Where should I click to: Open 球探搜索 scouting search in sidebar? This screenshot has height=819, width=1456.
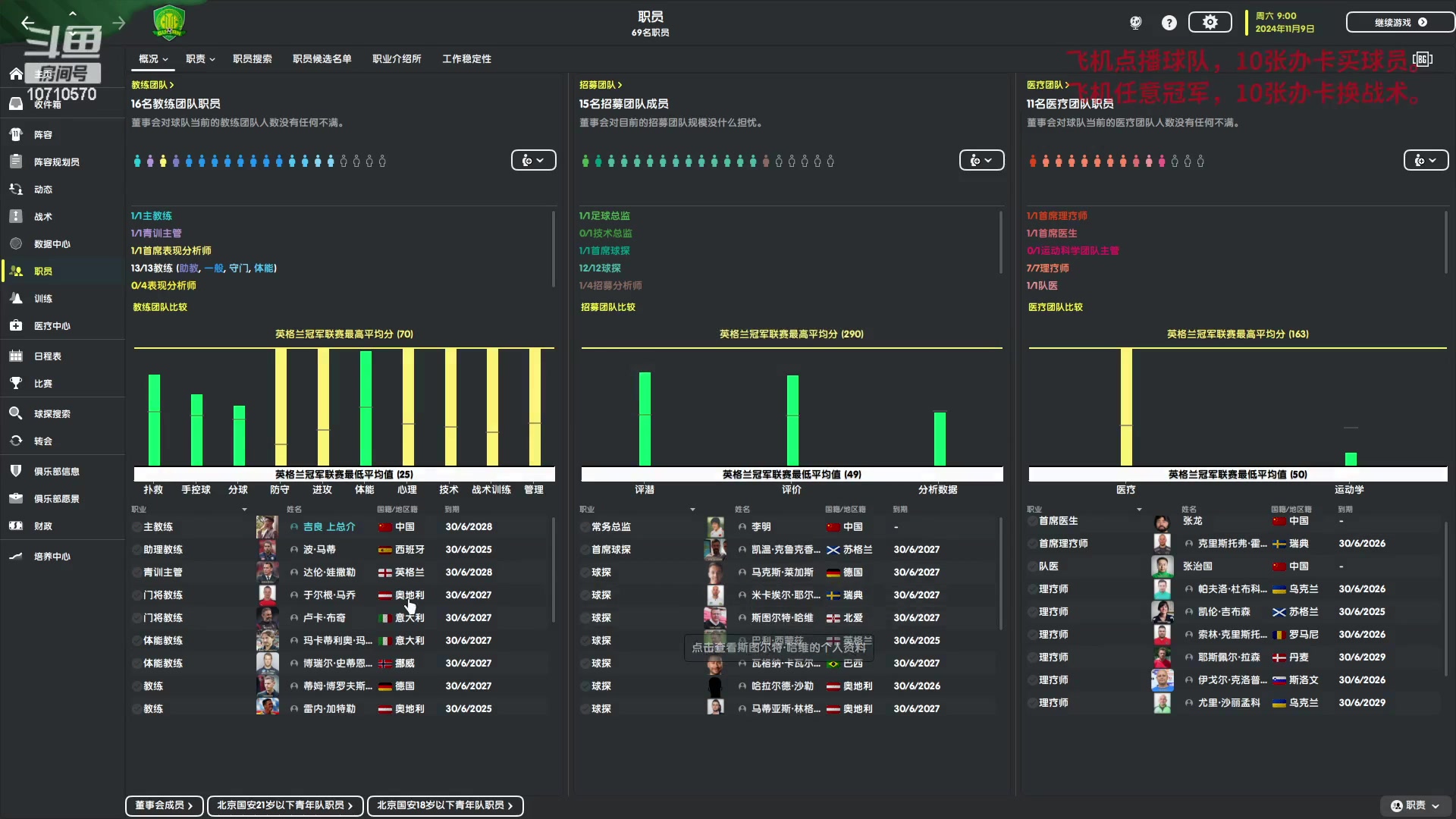pyautogui.click(x=52, y=414)
